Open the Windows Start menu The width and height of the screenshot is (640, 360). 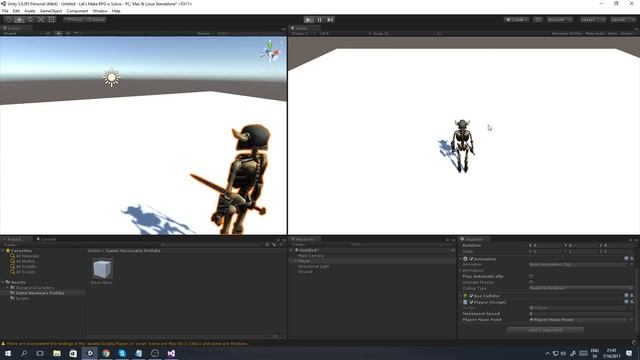click(8, 353)
